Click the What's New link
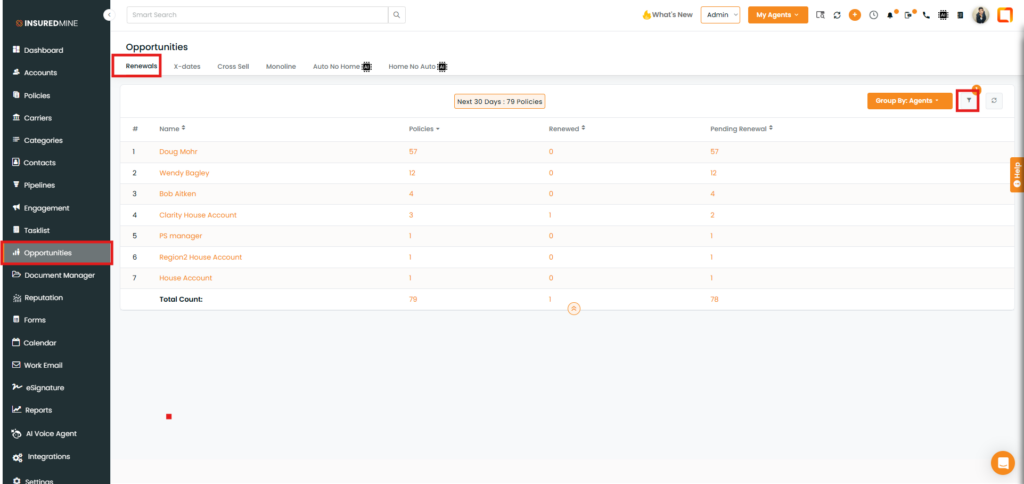Screen dimensions: 1024x484 coord(667,15)
